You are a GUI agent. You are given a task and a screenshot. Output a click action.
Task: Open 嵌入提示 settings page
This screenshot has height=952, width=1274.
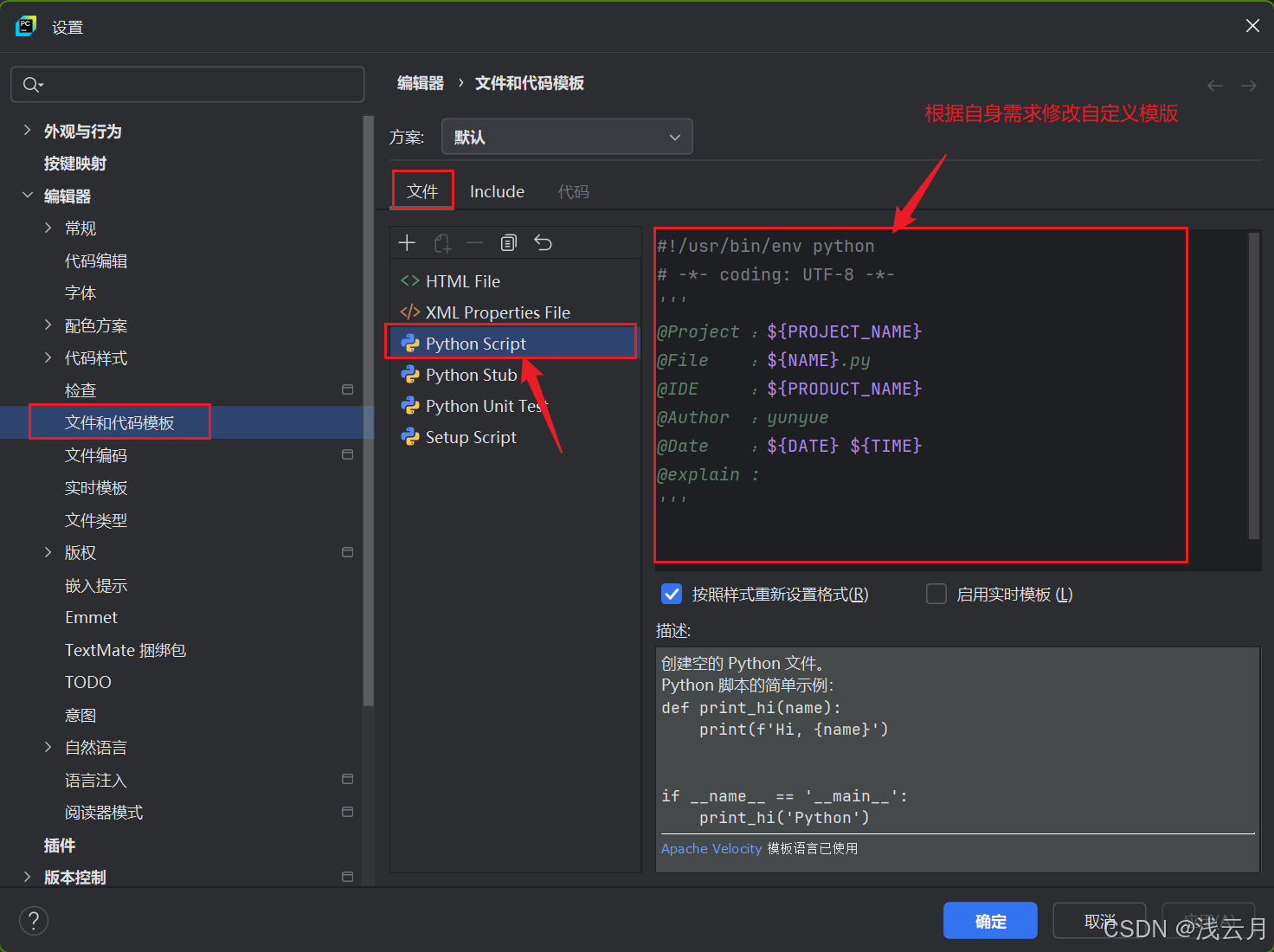96,585
